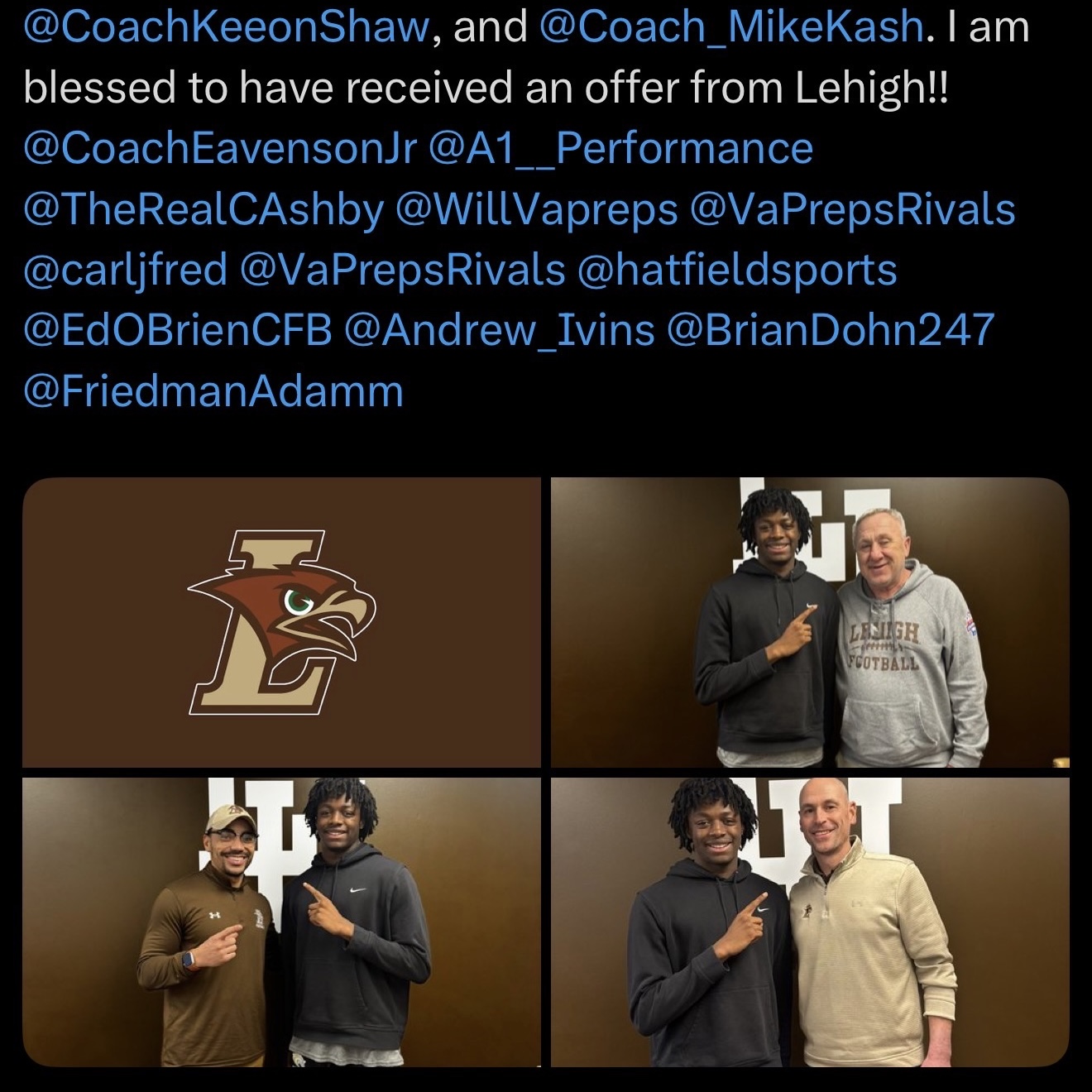Viewport: 1092px width, 1092px height.
Task: Tap the @FriedmanAdamm mention
Action: click(213, 391)
